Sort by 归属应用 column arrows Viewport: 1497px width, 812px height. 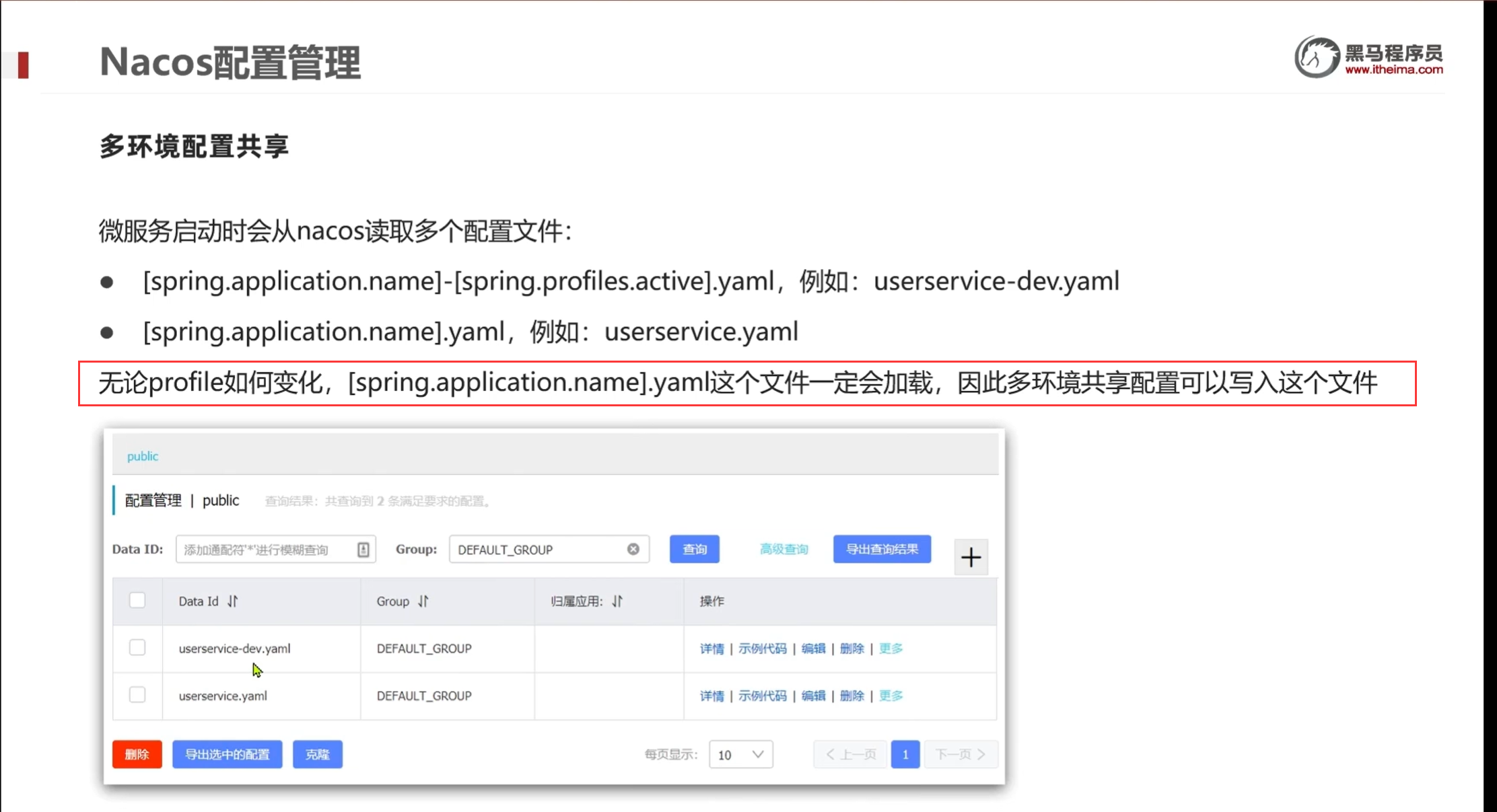(x=617, y=601)
